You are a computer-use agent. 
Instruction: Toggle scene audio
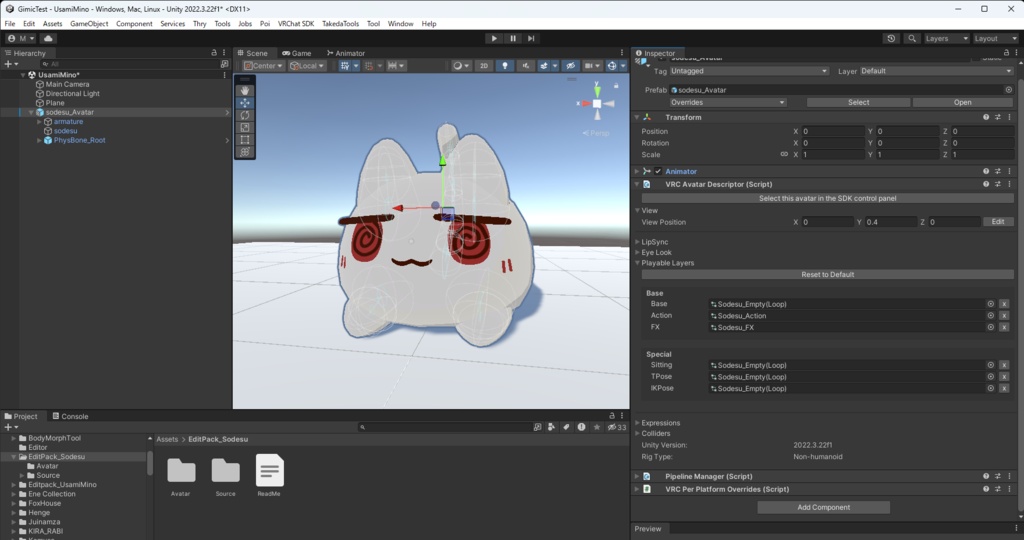pyautogui.click(x=525, y=66)
